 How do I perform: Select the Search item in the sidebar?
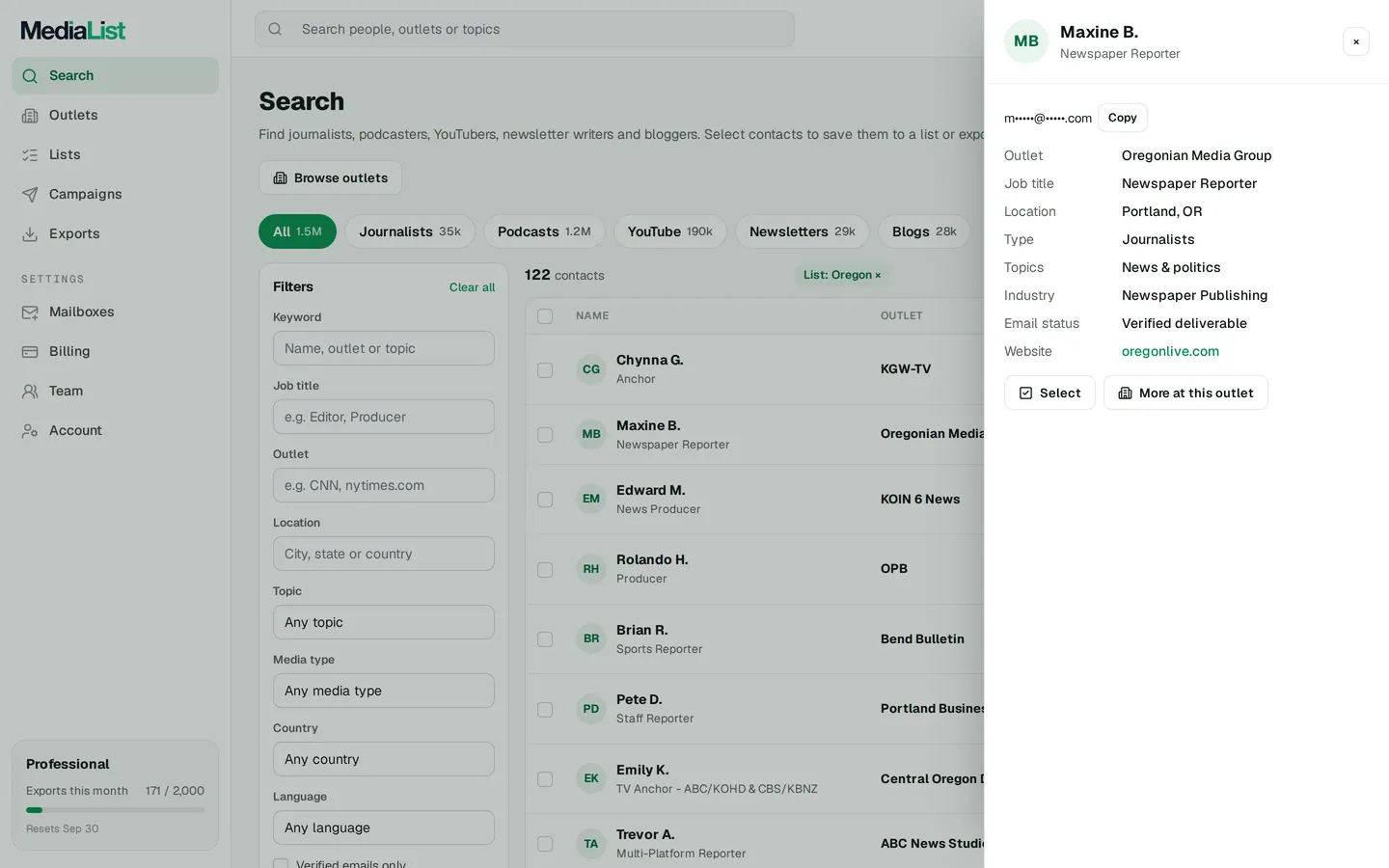point(115,75)
